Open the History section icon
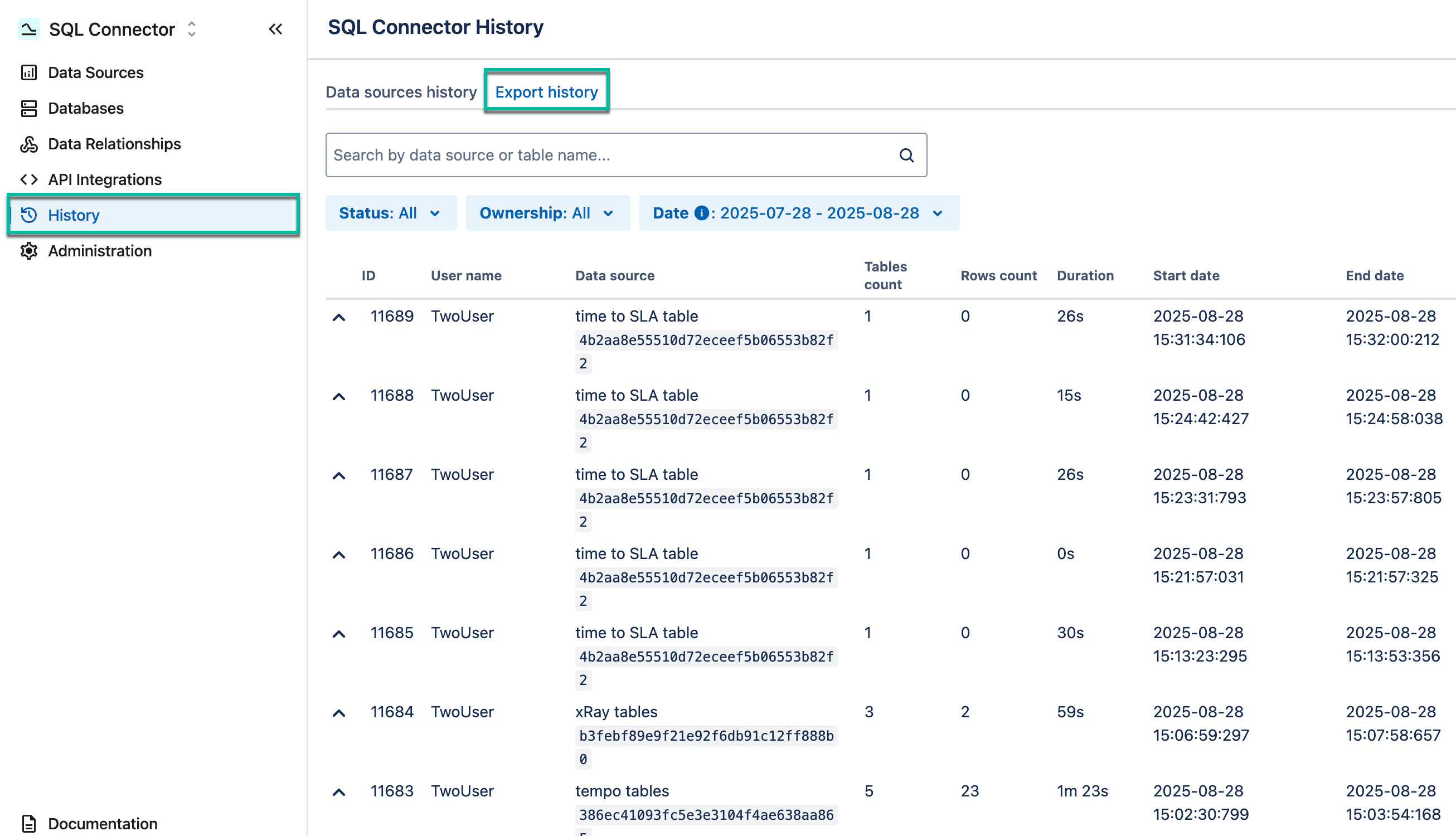Viewport: 1456px width, 836px height. point(30,215)
